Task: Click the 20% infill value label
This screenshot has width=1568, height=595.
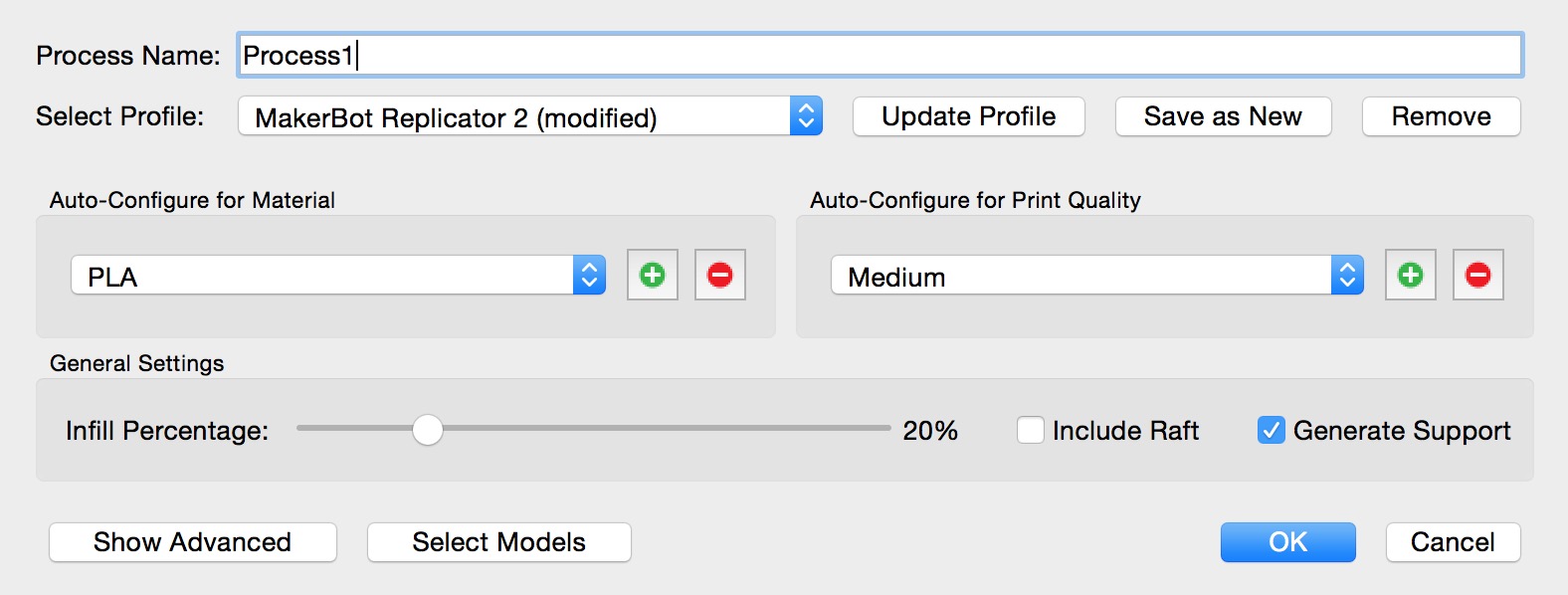Action: click(929, 431)
